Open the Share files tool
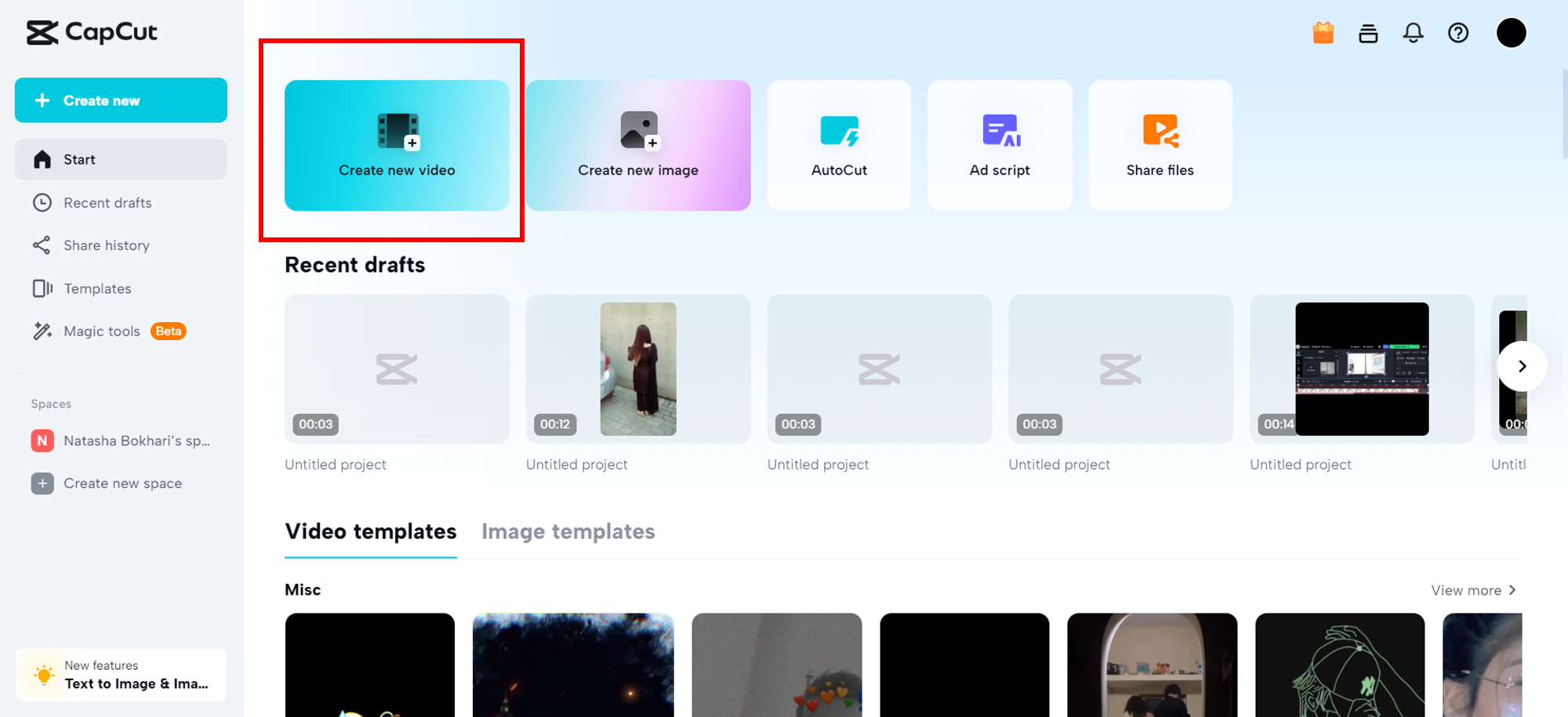 pos(1160,145)
